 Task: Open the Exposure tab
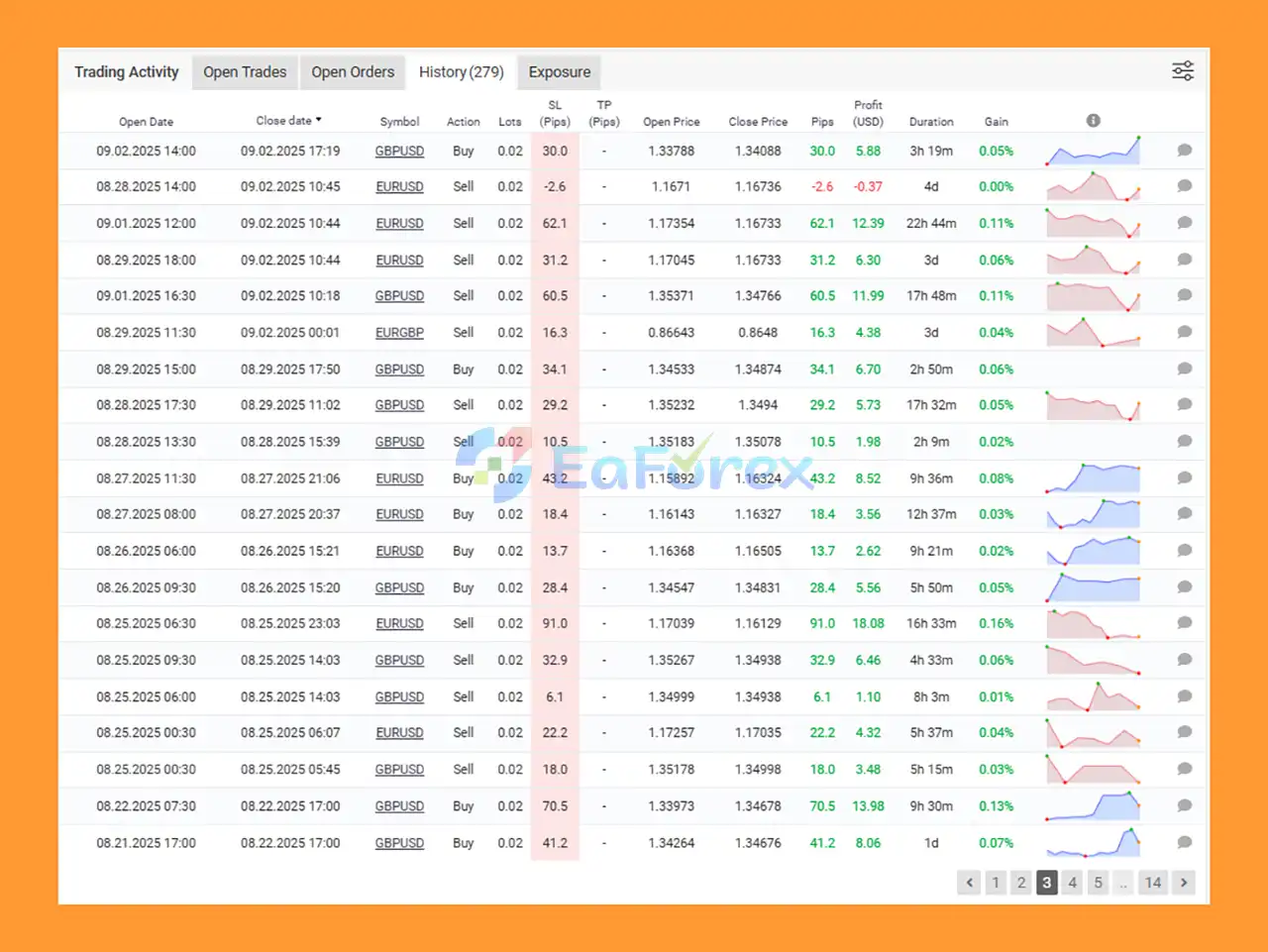point(559,72)
